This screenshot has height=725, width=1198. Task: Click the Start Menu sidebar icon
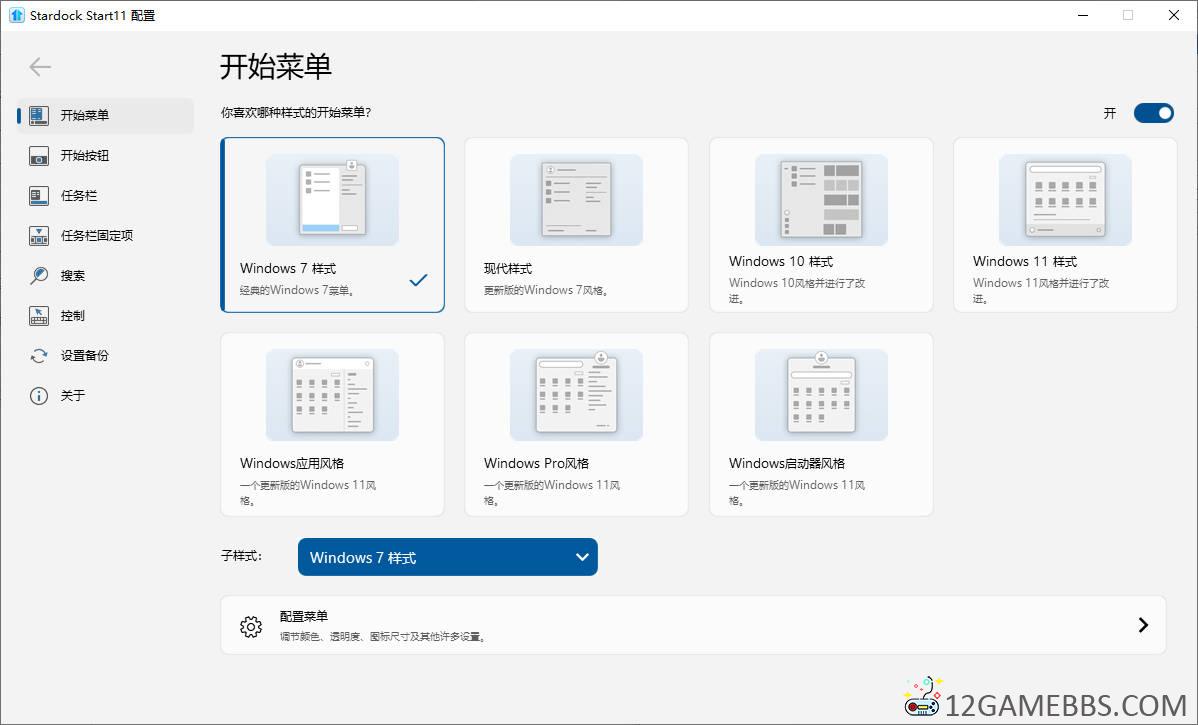coord(39,115)
